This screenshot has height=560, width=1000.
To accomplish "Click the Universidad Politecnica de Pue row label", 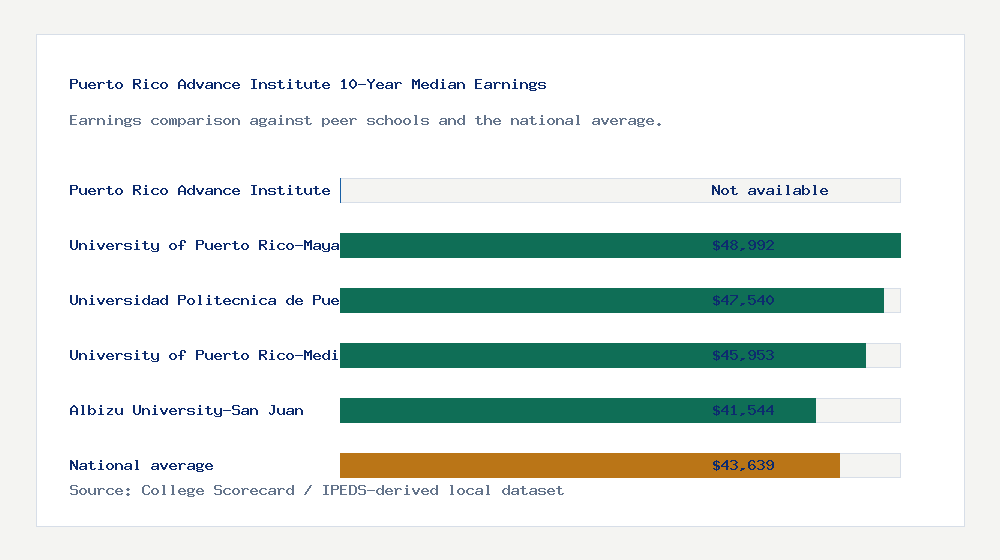I will pyautogui.click(x=204, y=300).
